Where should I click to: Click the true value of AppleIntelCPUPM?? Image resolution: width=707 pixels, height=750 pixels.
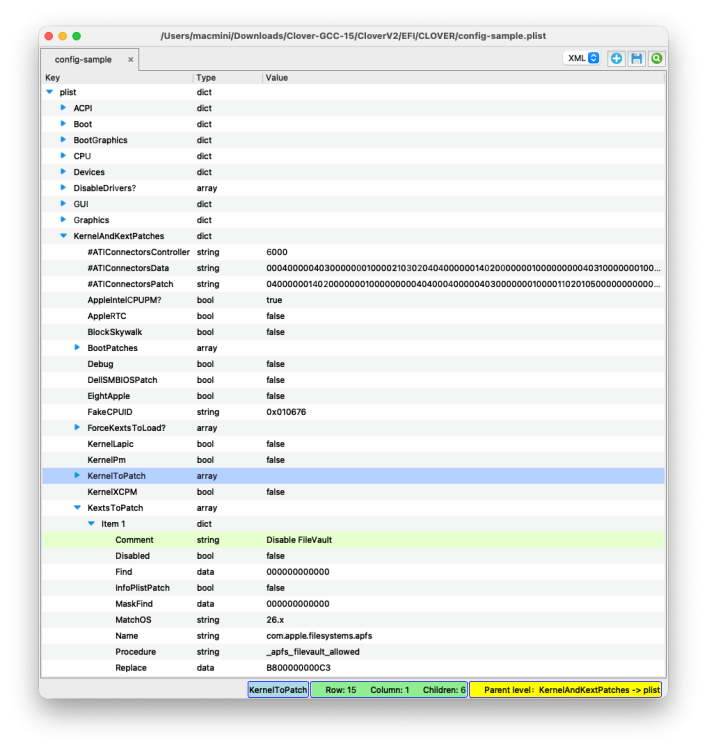274,300
